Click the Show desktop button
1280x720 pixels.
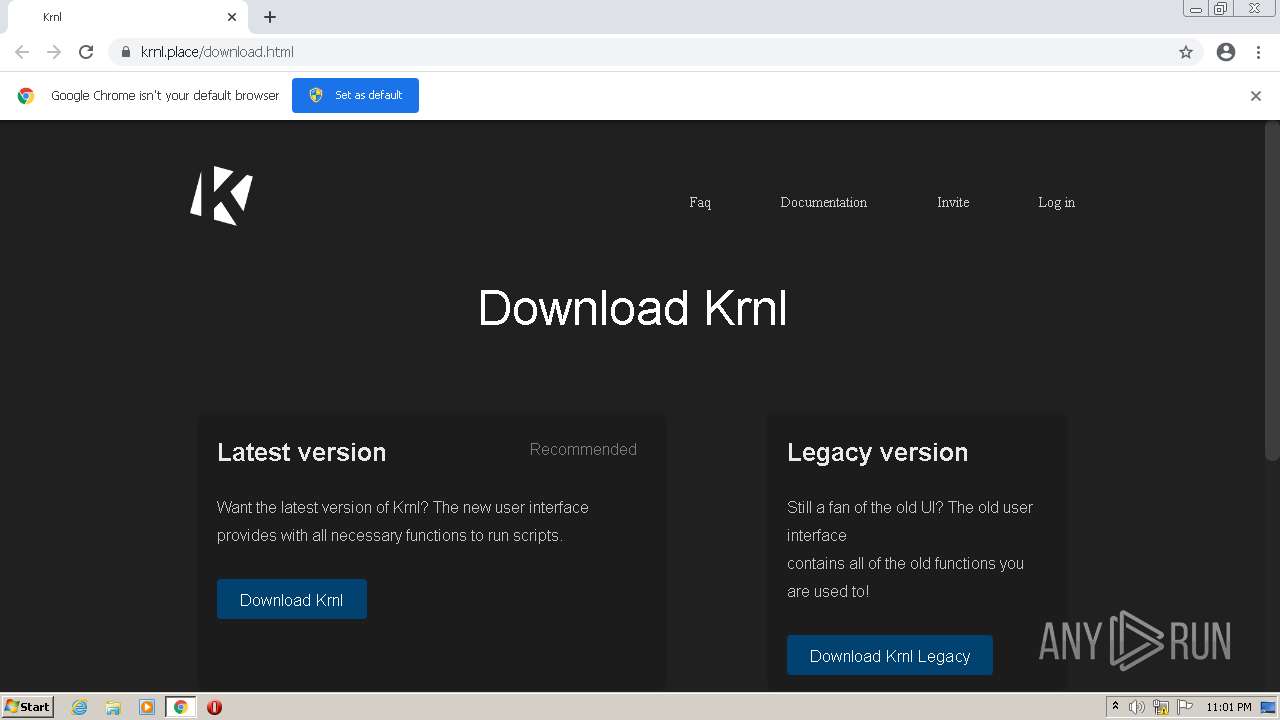tap(1268, 707)
